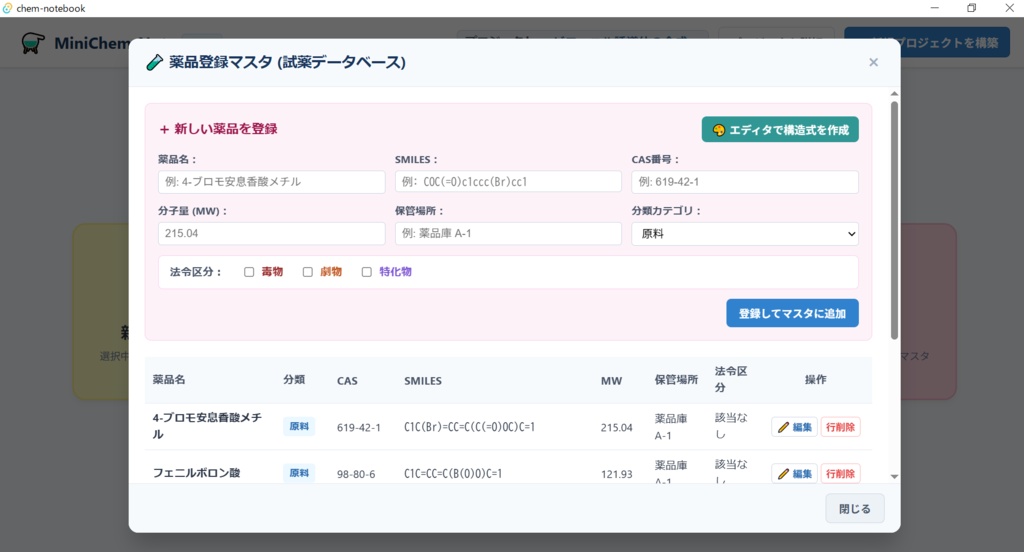Check the 特化物 checkbox
This screenshot has width=1024, height=552.
(366, 272)
